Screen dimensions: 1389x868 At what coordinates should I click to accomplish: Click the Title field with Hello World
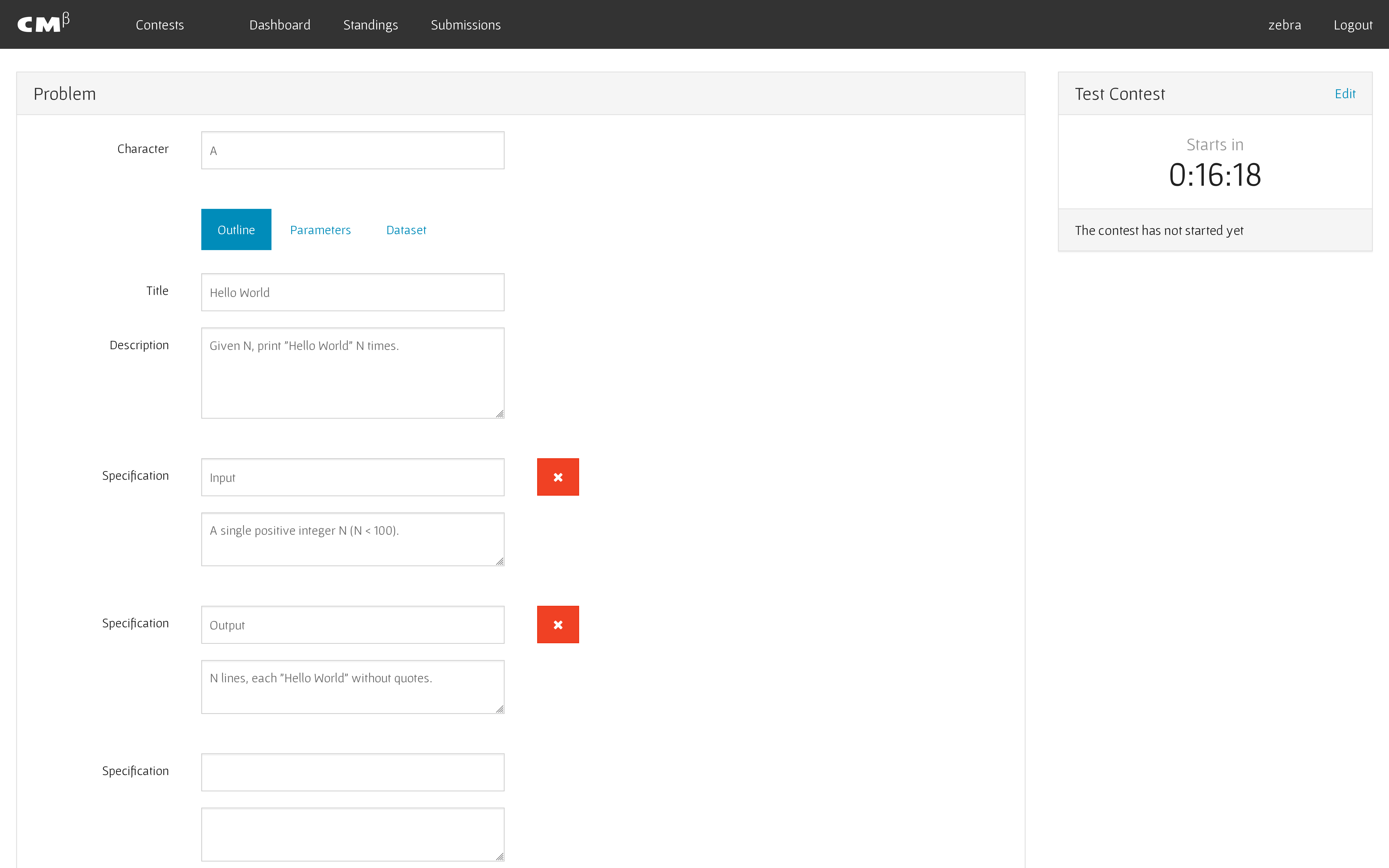point(352,292)
